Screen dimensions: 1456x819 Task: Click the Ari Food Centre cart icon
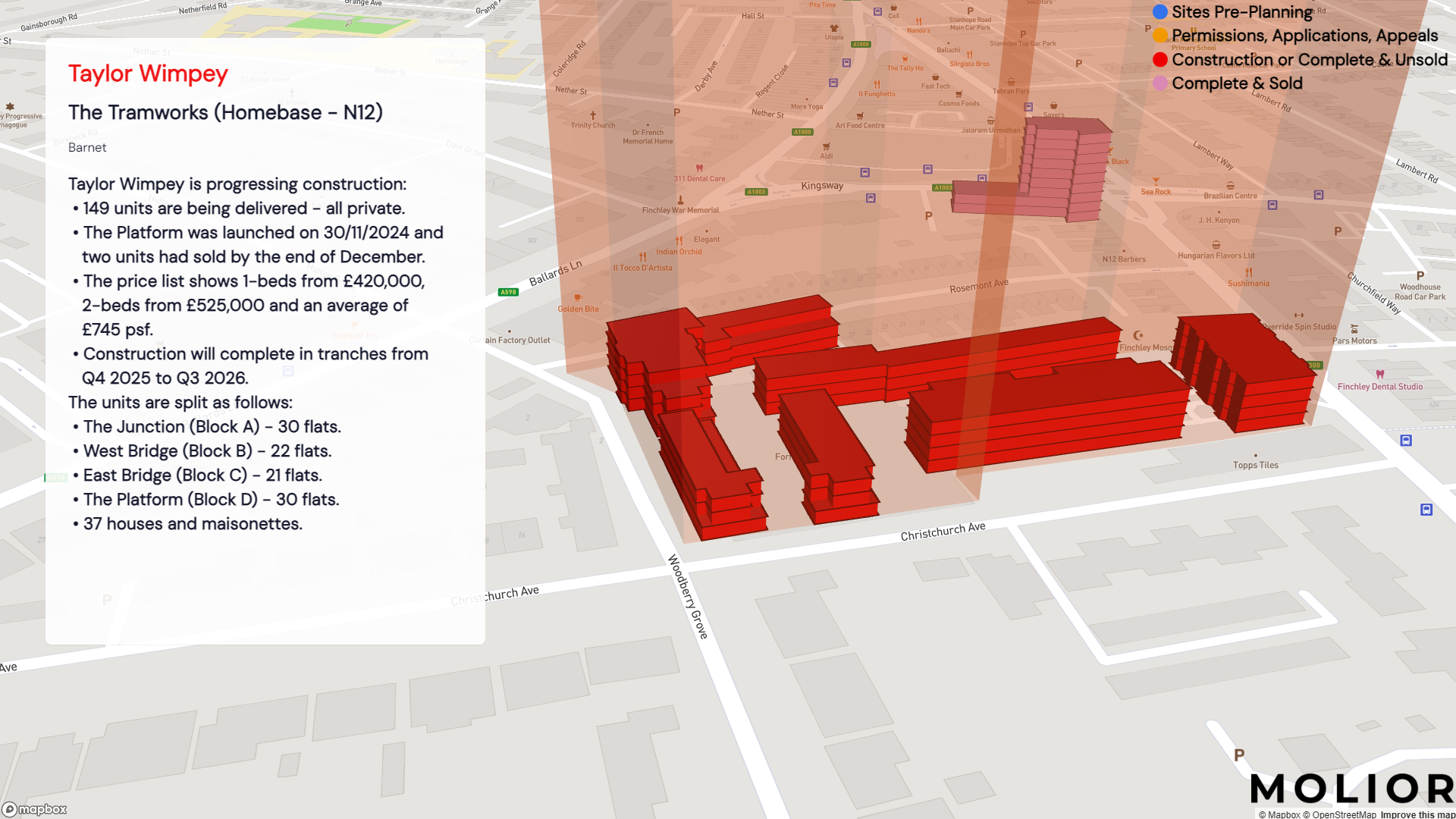click(860, 116)
